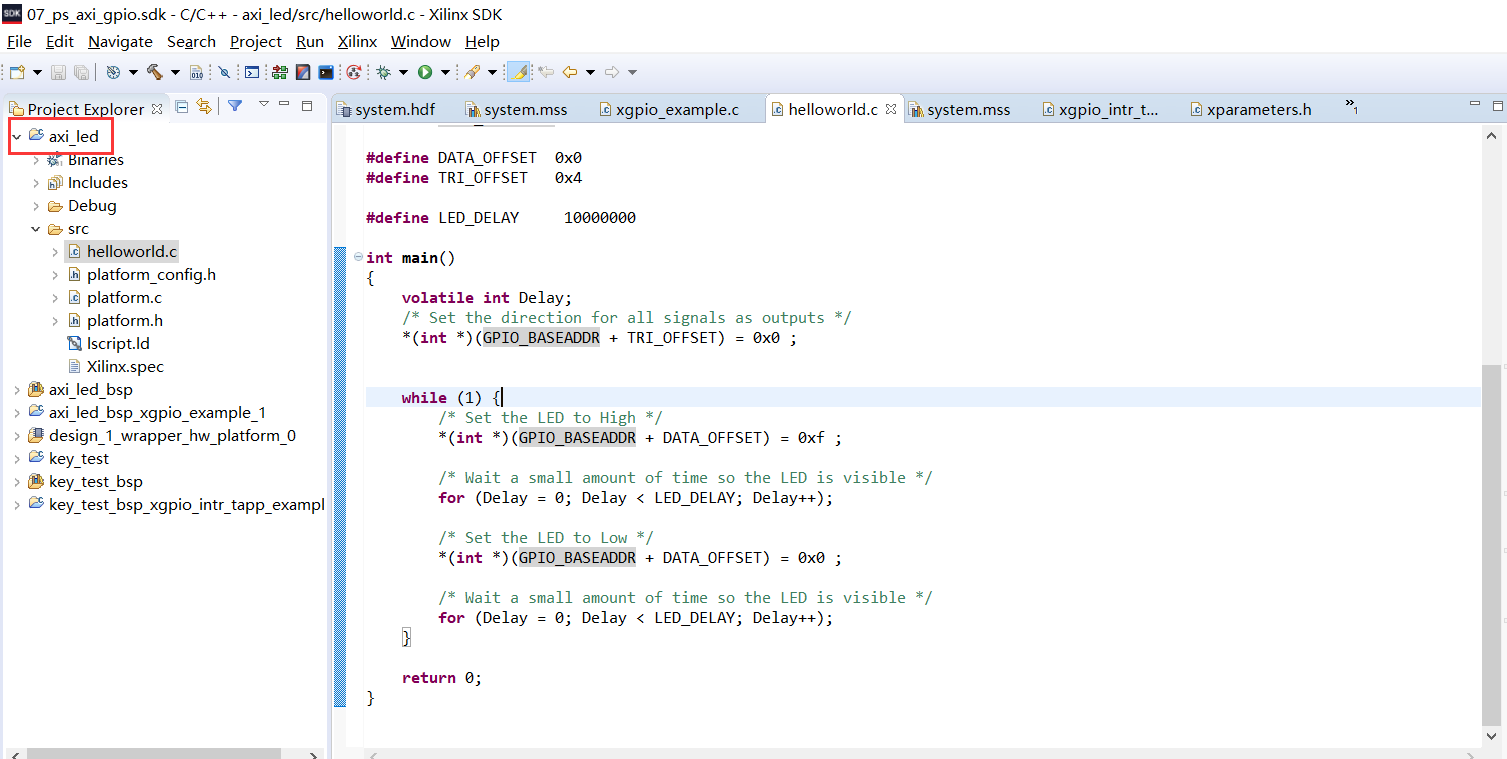Open Project Explorer View Menu triangle

(x=264, y=104)
